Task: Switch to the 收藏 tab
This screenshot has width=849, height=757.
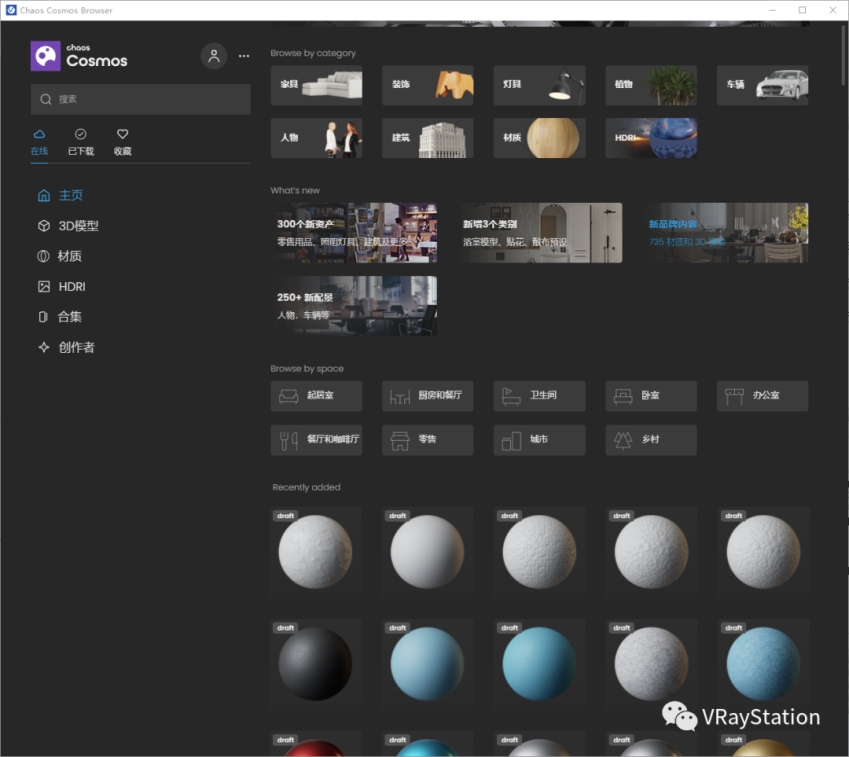Action: [123, 142]
